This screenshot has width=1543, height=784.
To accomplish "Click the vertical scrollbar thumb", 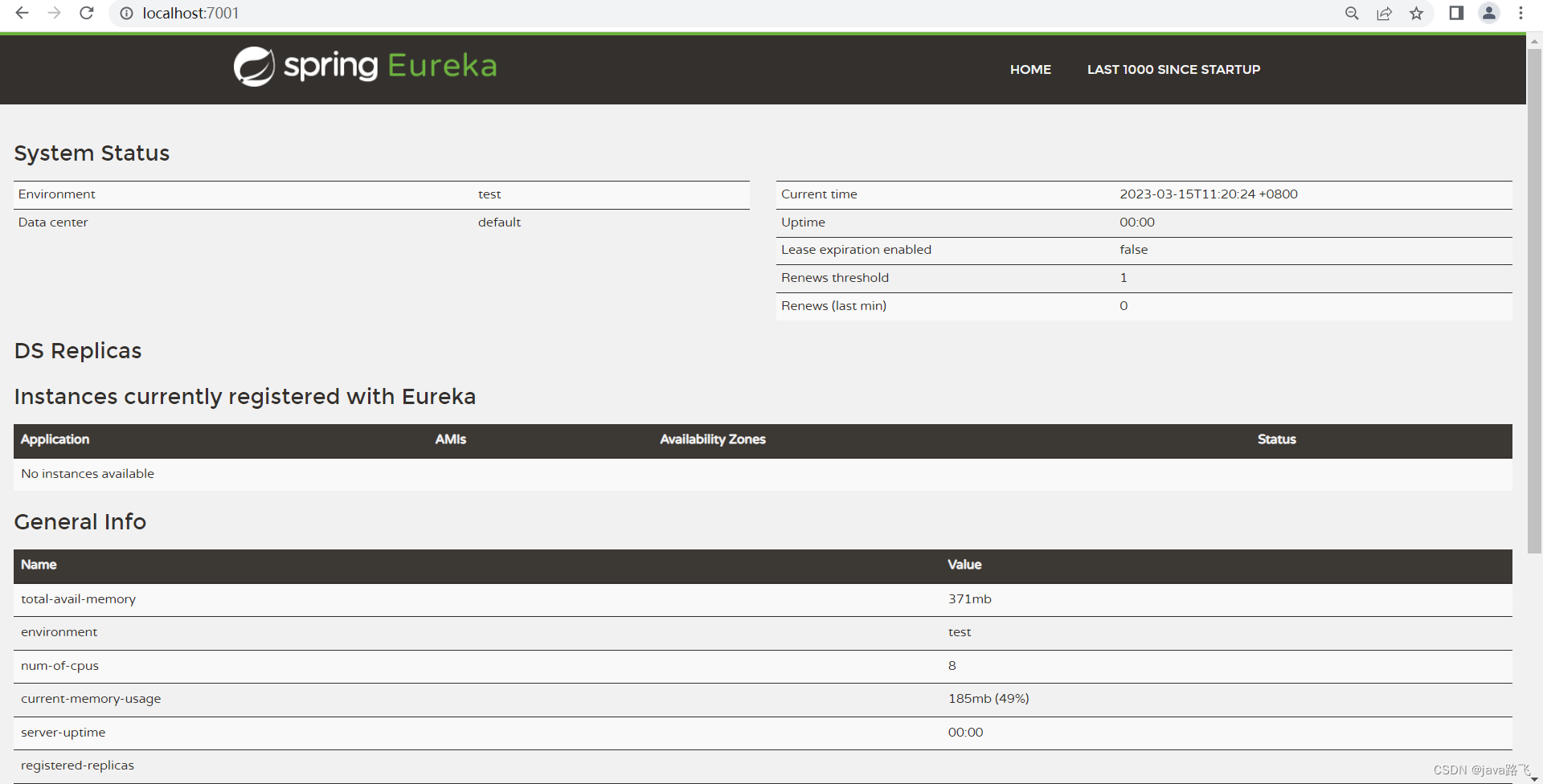I will click(x=1534, y=297).
